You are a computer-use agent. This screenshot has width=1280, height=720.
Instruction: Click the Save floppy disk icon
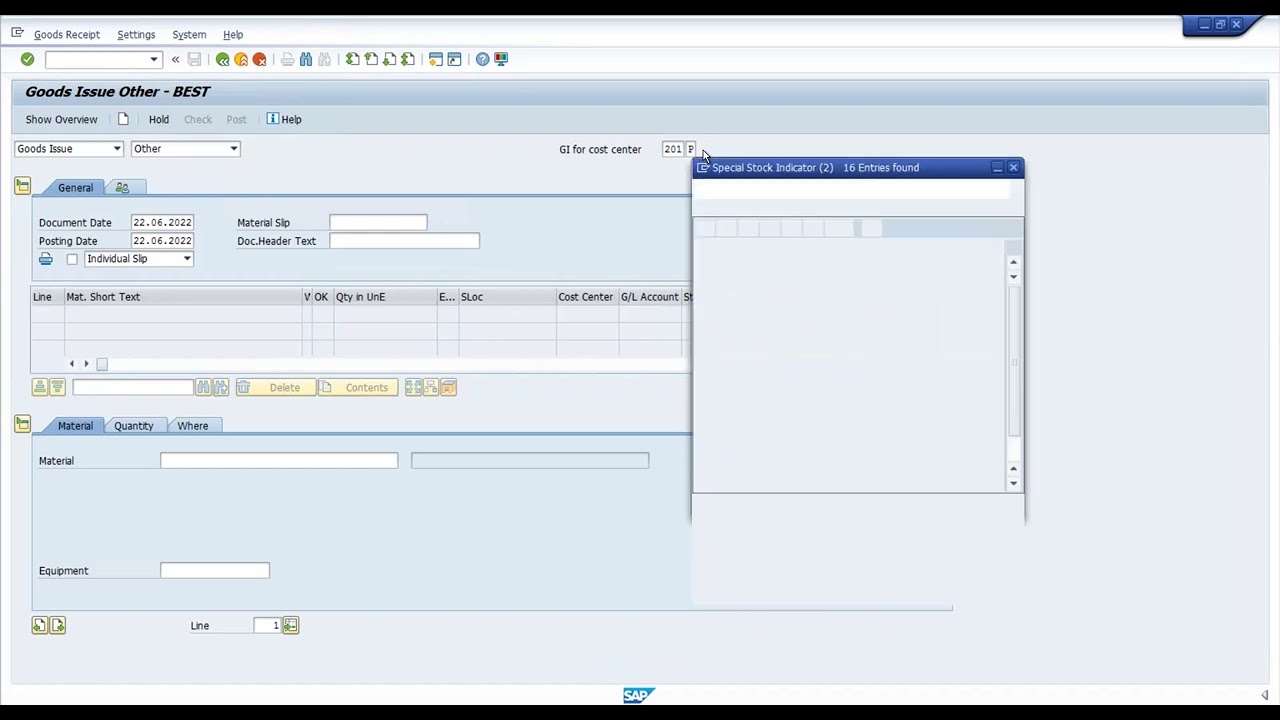194,59
